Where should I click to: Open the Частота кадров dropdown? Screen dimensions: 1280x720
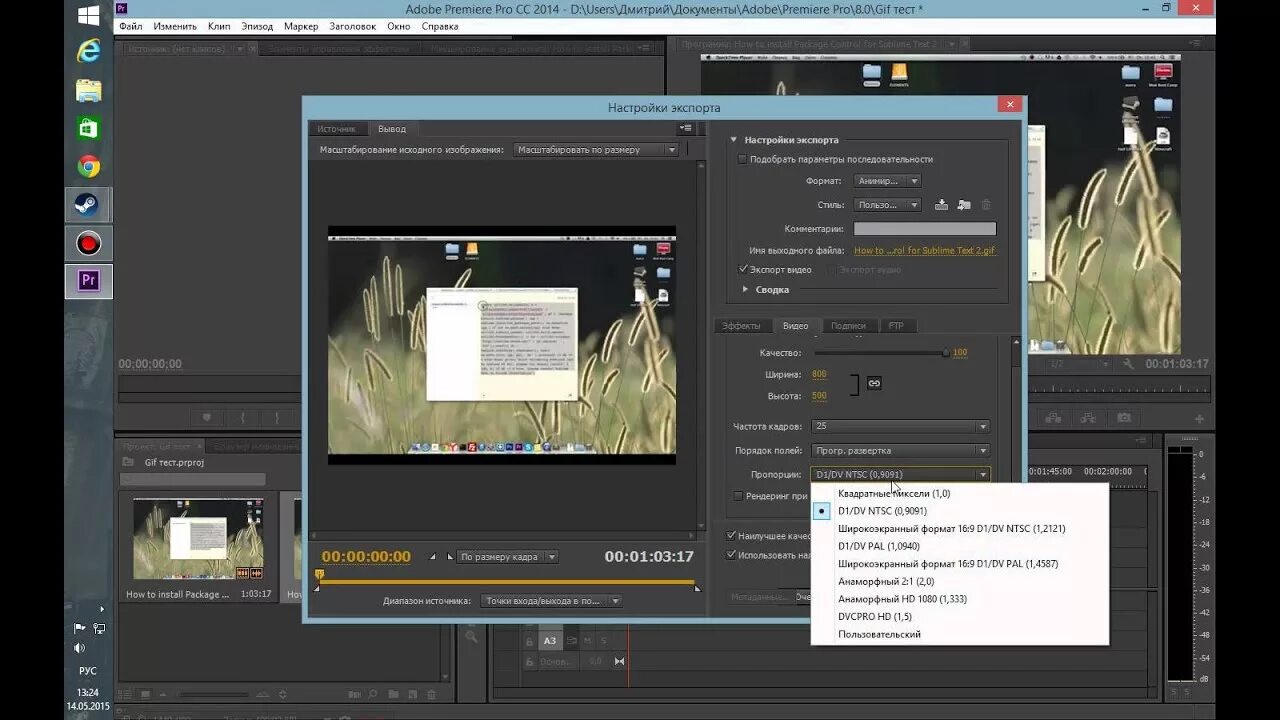(x=900, y=426)
